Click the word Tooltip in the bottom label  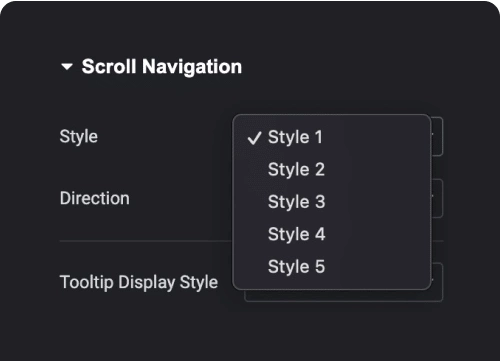point(87,283)
